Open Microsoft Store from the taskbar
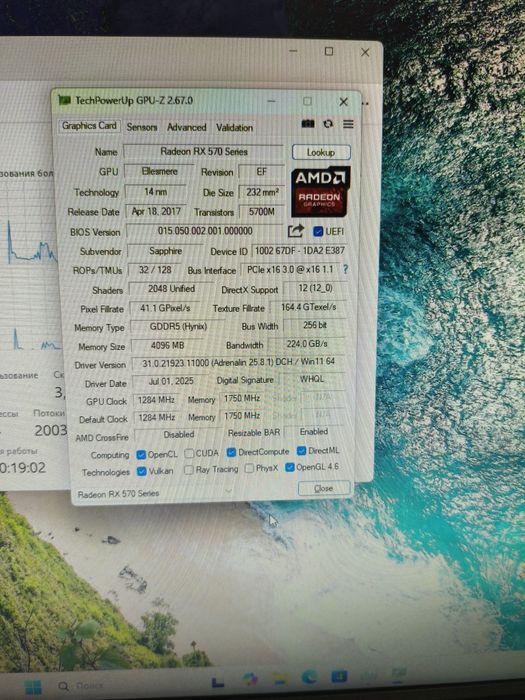The width and height of the screenshot is (525, 700). pos(339,677)
